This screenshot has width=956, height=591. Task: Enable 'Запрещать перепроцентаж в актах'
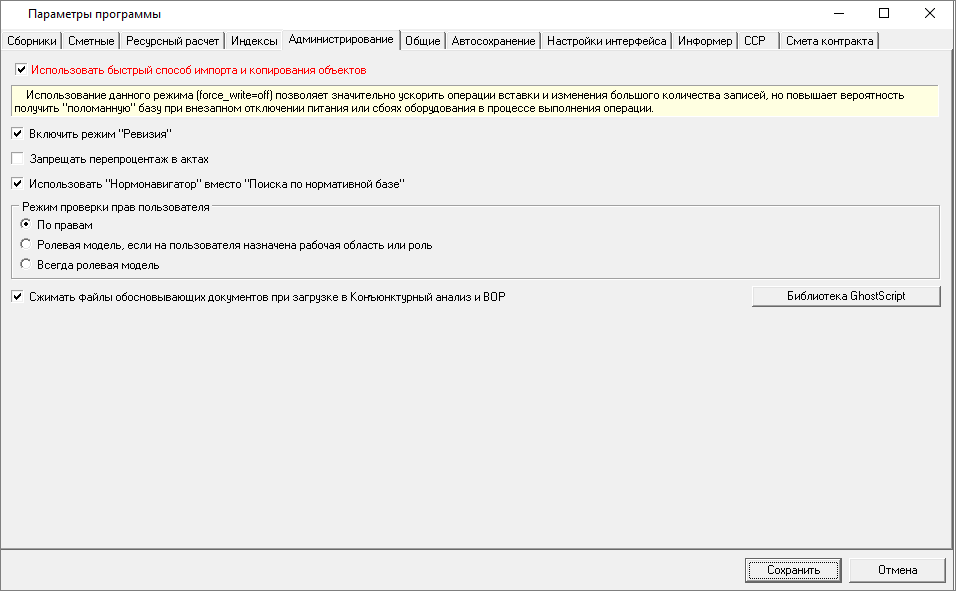tap(17, 157)
